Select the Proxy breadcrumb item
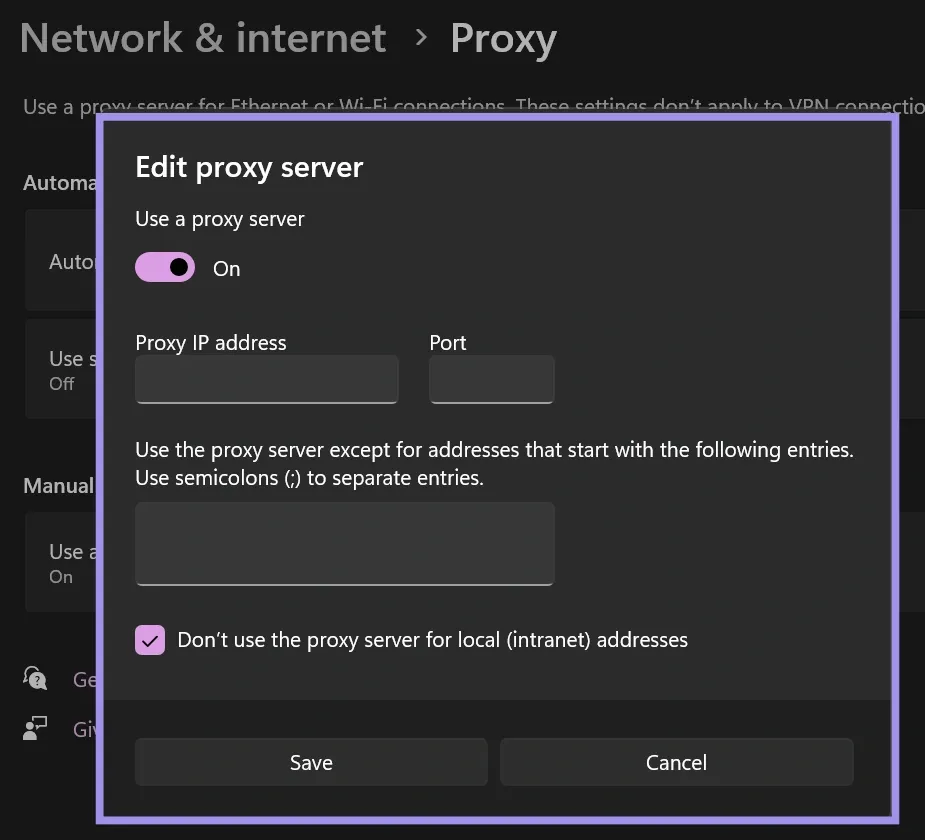The image size is (925, 840). [x=503, y=37]
